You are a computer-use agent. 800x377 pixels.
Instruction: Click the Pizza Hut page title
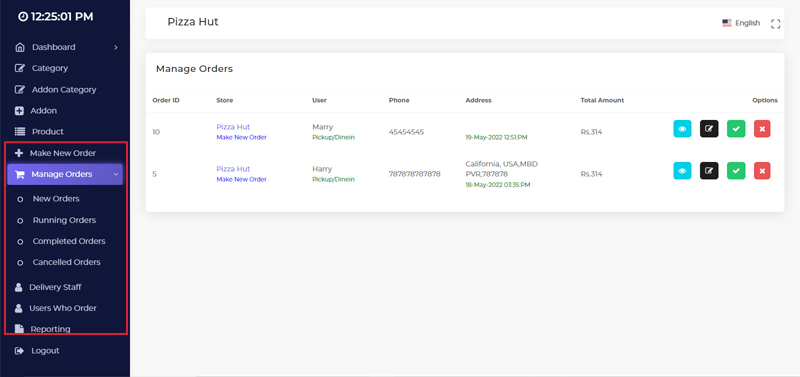193,22
